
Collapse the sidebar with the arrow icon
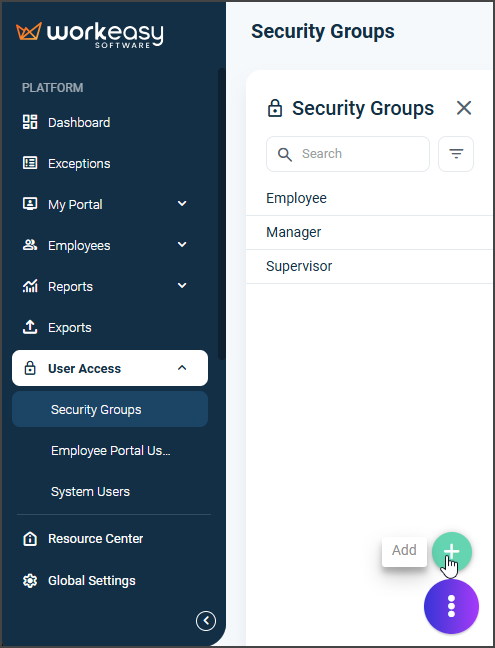coord(206,621)
